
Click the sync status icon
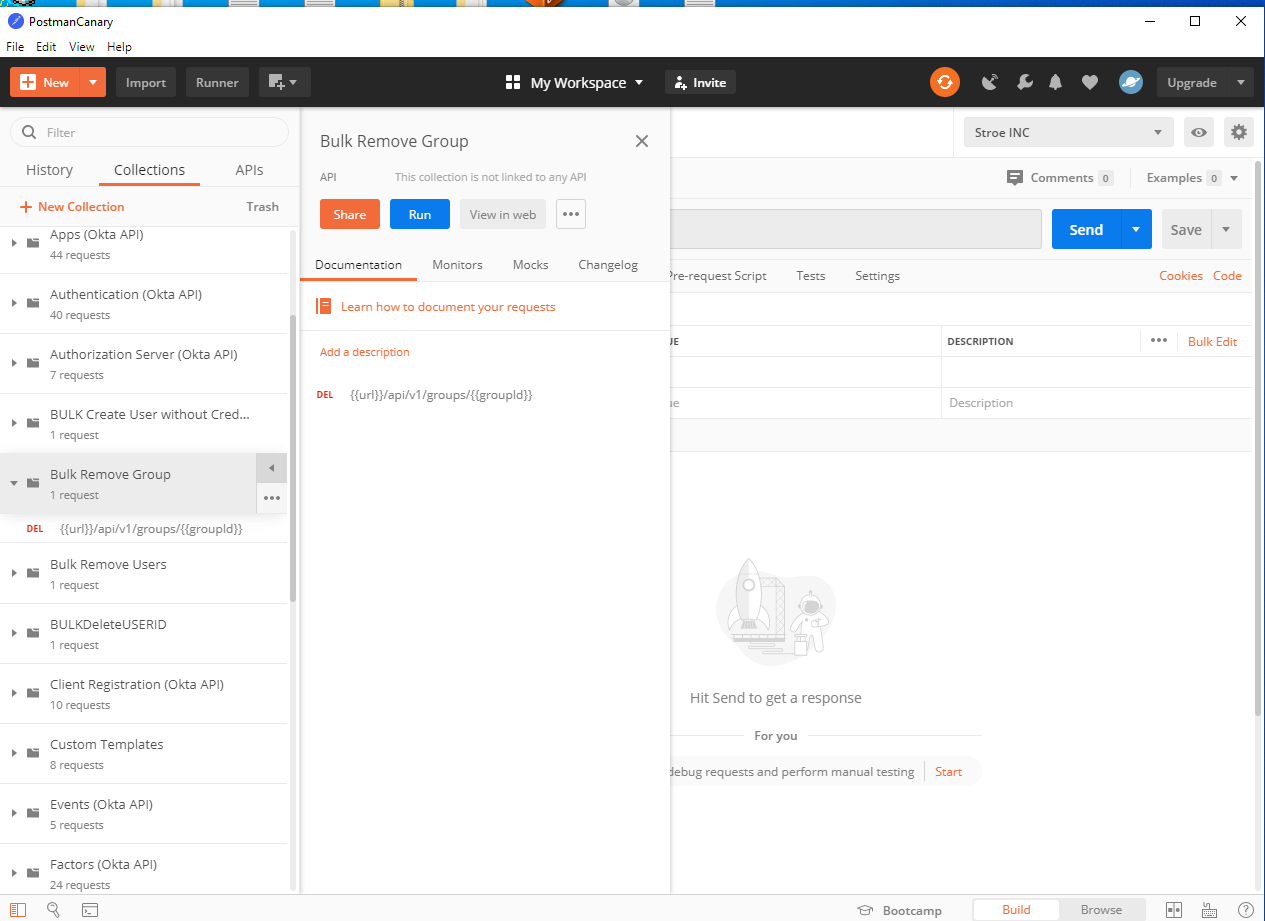click(x=944, y=82)
